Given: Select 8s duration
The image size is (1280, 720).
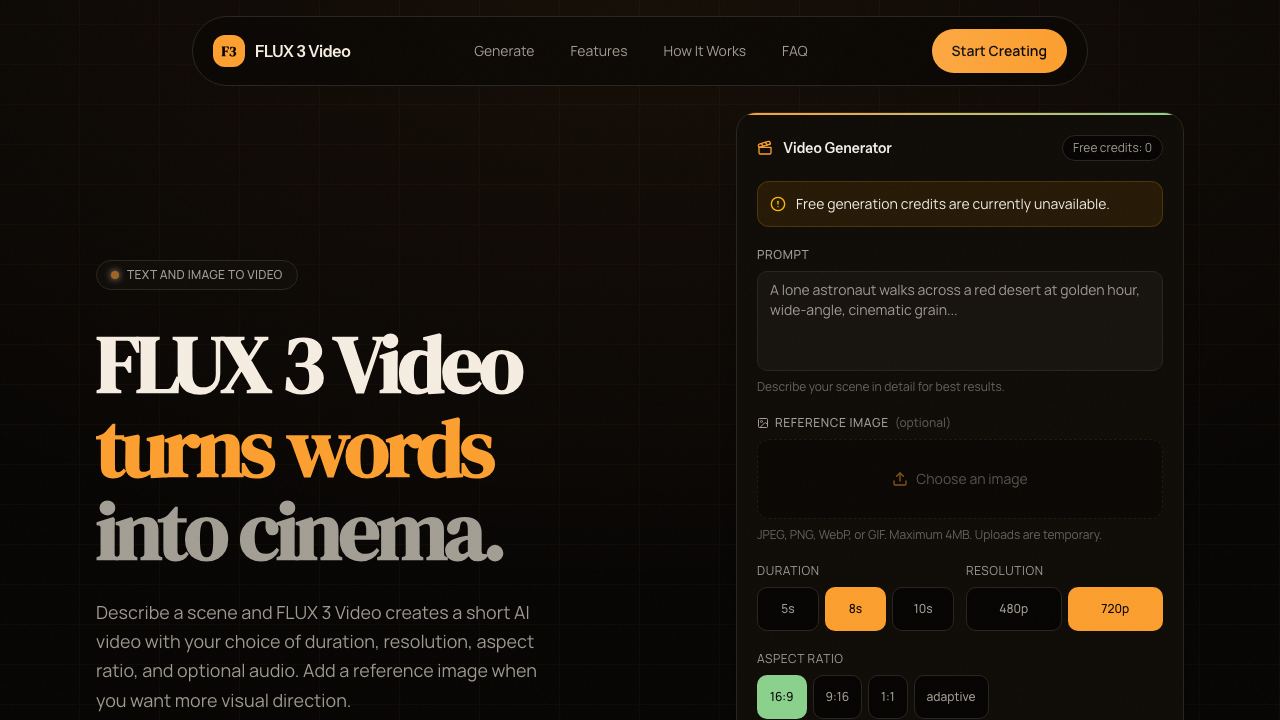Looking at the screenshot, I should coord(855,609).
